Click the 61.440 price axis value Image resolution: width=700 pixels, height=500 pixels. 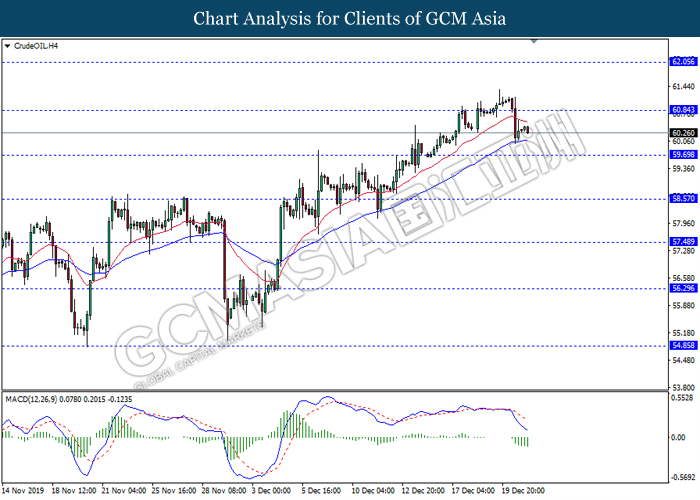(x=683, y=86)
